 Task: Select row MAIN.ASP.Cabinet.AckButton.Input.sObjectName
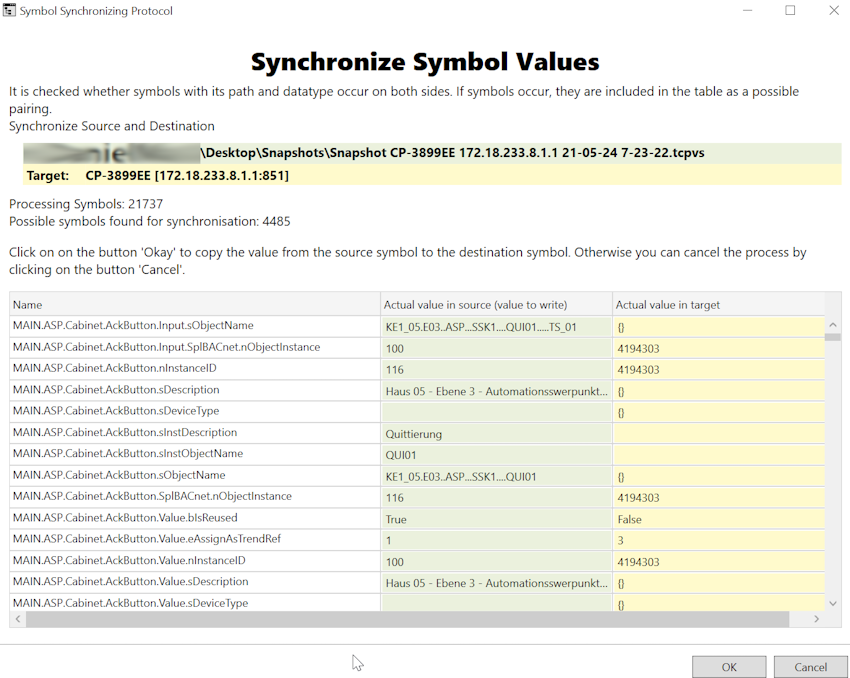(x=417, y=327)
